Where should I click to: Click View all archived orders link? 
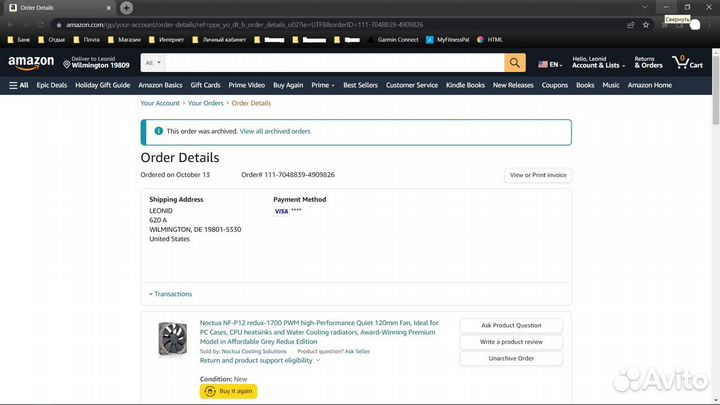(x=275, y=131)
